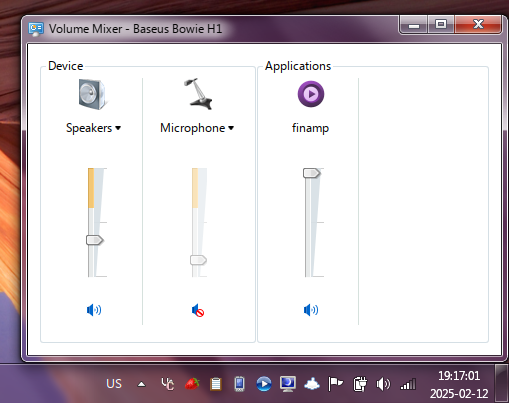Click the US input language indicator
The image size is (509, 403).
pyautogui.click(x=114, y=384)
